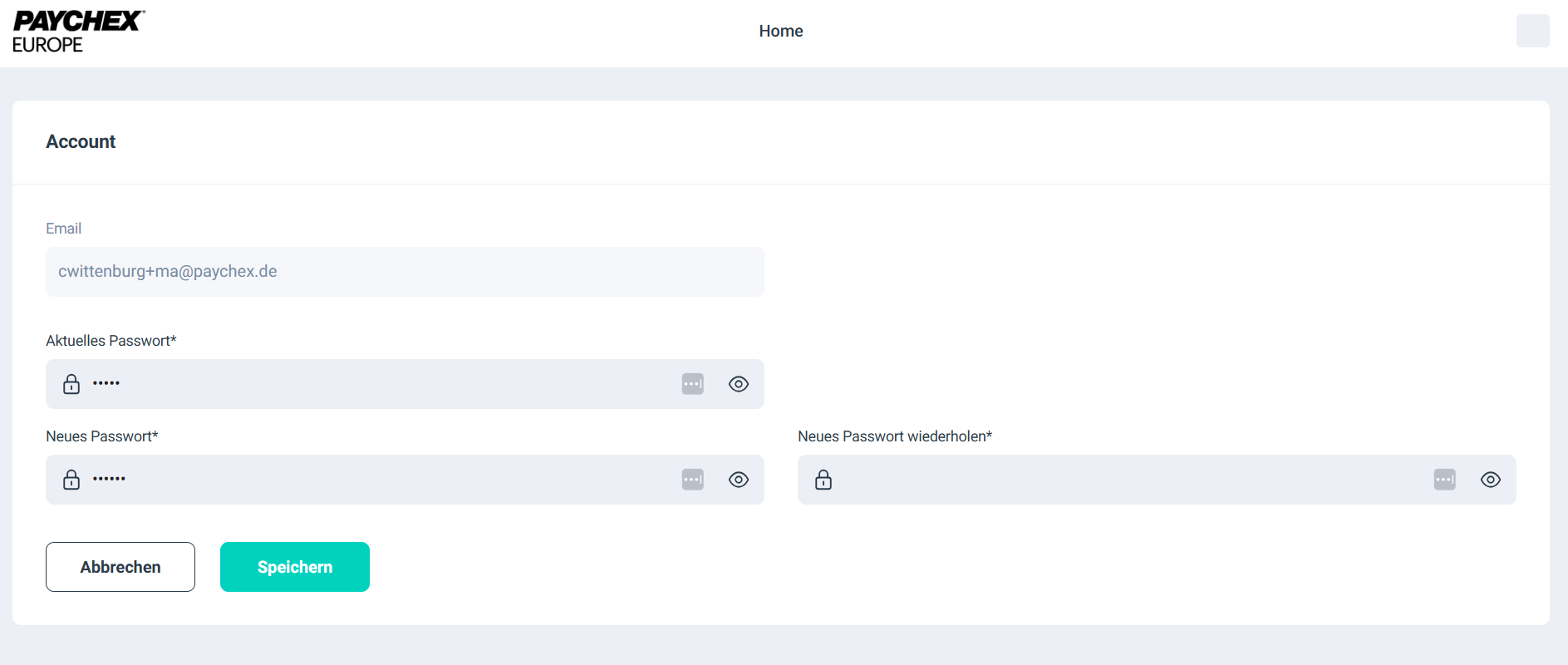
Task: Click the disabled Email address field
Action: coord(405,272)
